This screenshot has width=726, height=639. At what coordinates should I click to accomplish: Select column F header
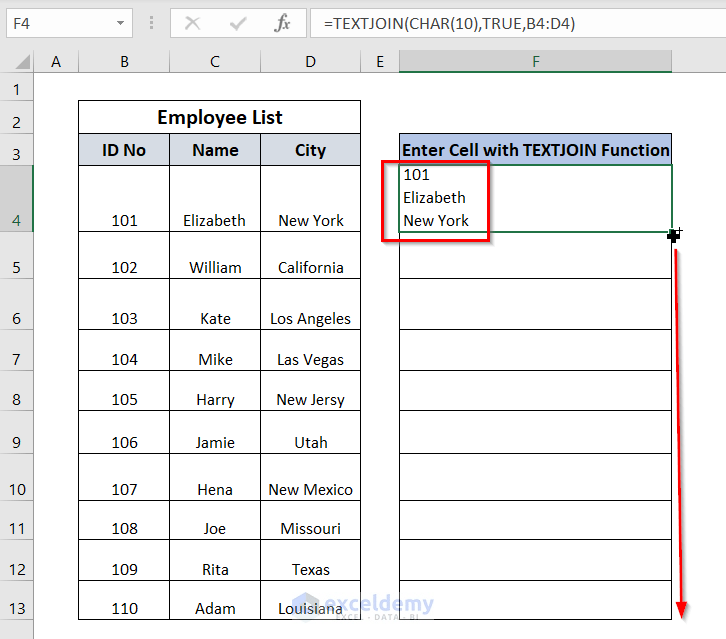tap(535, 62)
